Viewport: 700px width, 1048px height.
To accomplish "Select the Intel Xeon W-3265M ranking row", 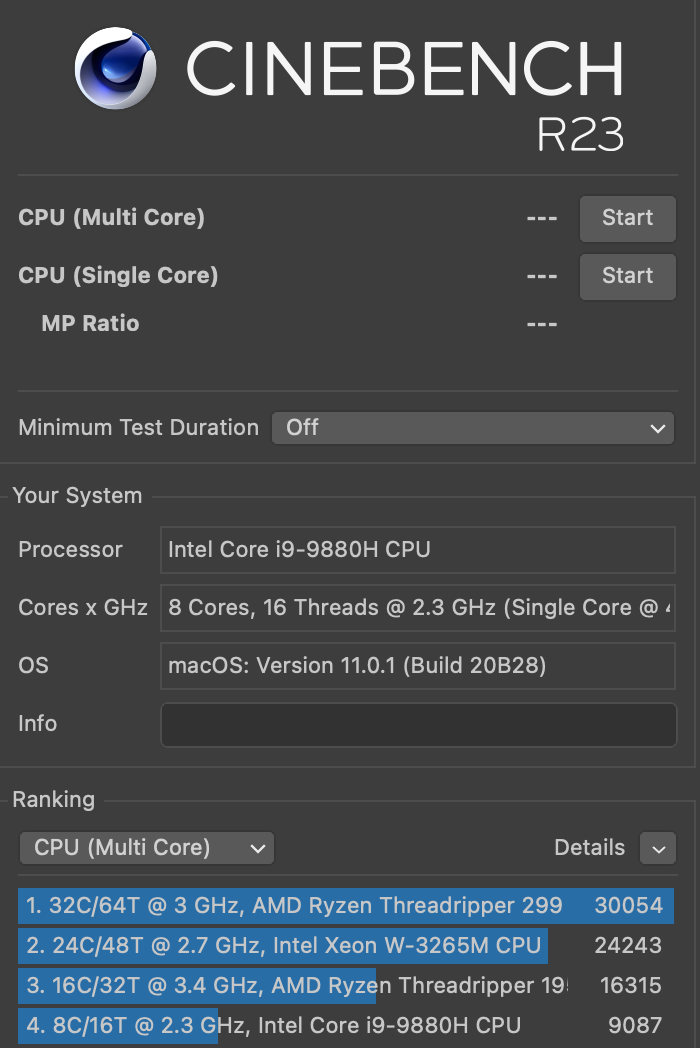I will click(x=345, y=946).
